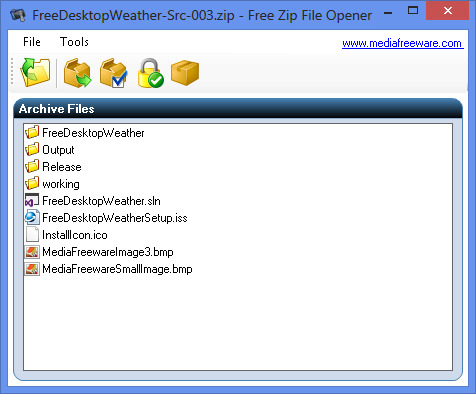Click the app icon in the title bar
Image resolution: width=476 pixels, height=395 pixels.
coord(18,15)
